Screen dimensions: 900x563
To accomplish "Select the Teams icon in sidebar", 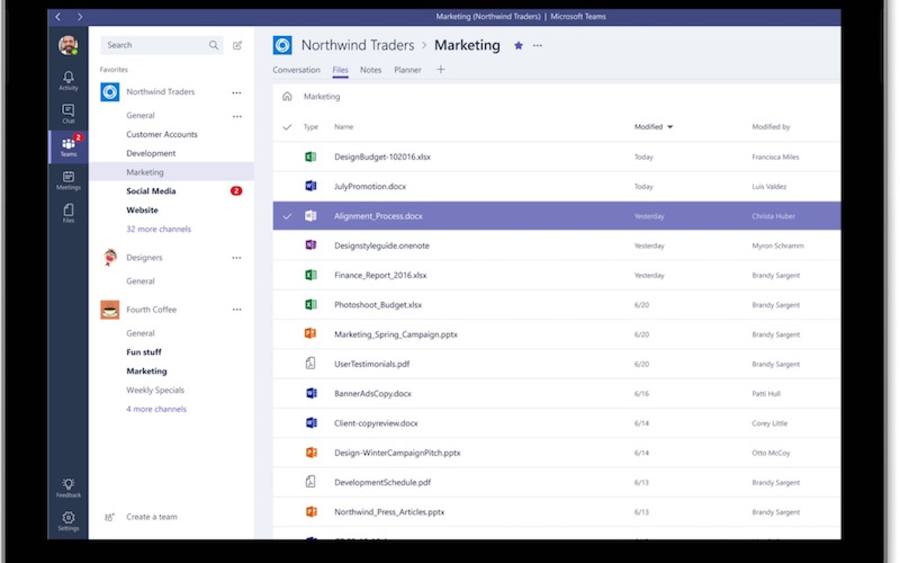I will pyautogui.click(x=68, y=146).
